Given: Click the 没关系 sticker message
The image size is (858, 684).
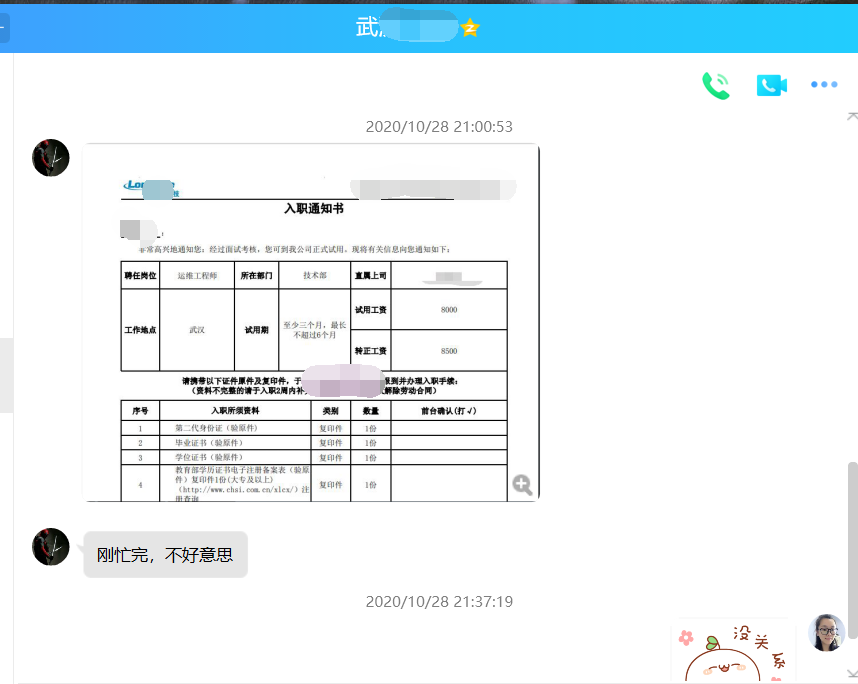Looking at the screenshot, I should click(734, 651).
